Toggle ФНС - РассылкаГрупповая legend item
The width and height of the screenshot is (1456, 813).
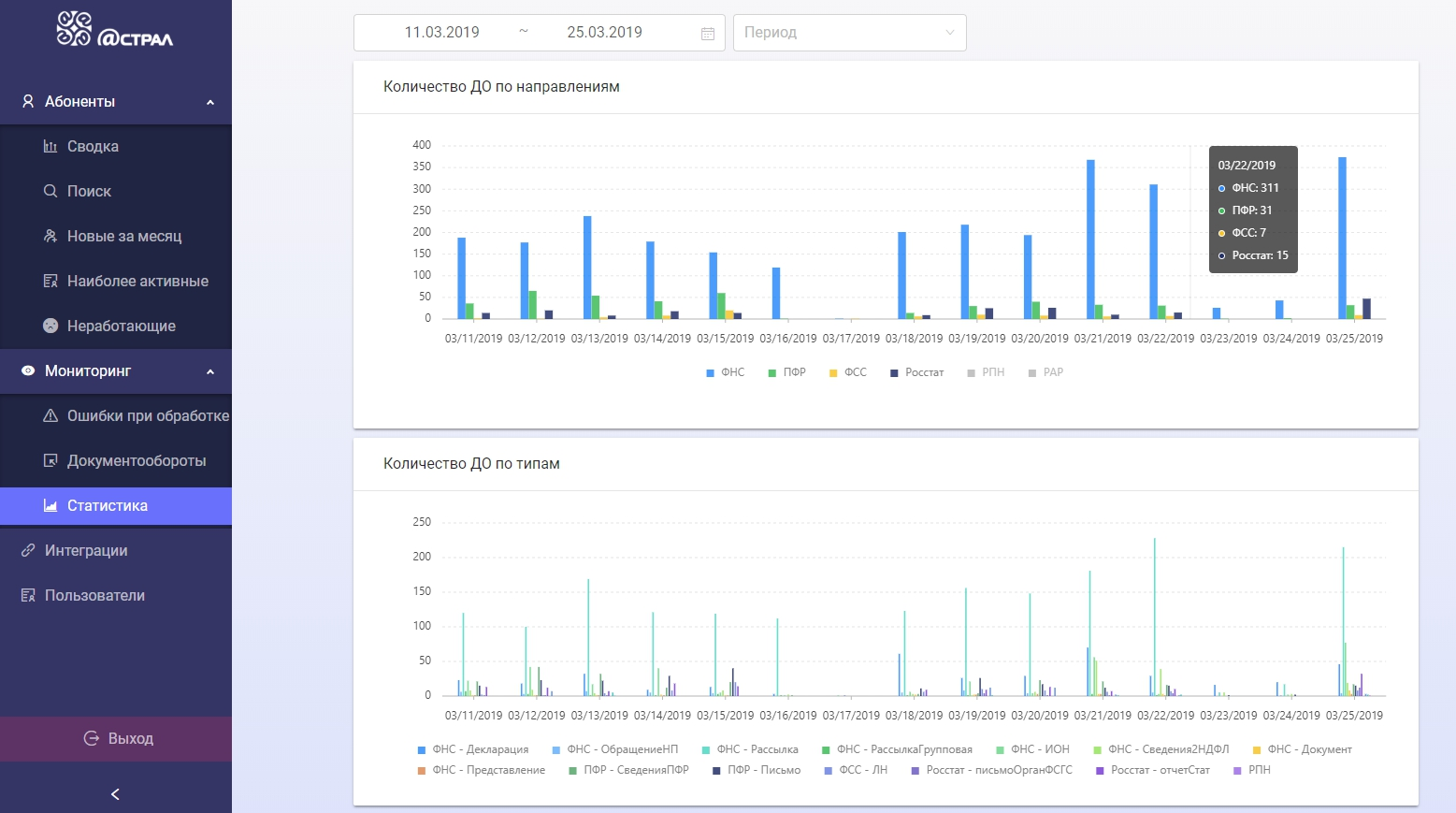tap(898, 749)
